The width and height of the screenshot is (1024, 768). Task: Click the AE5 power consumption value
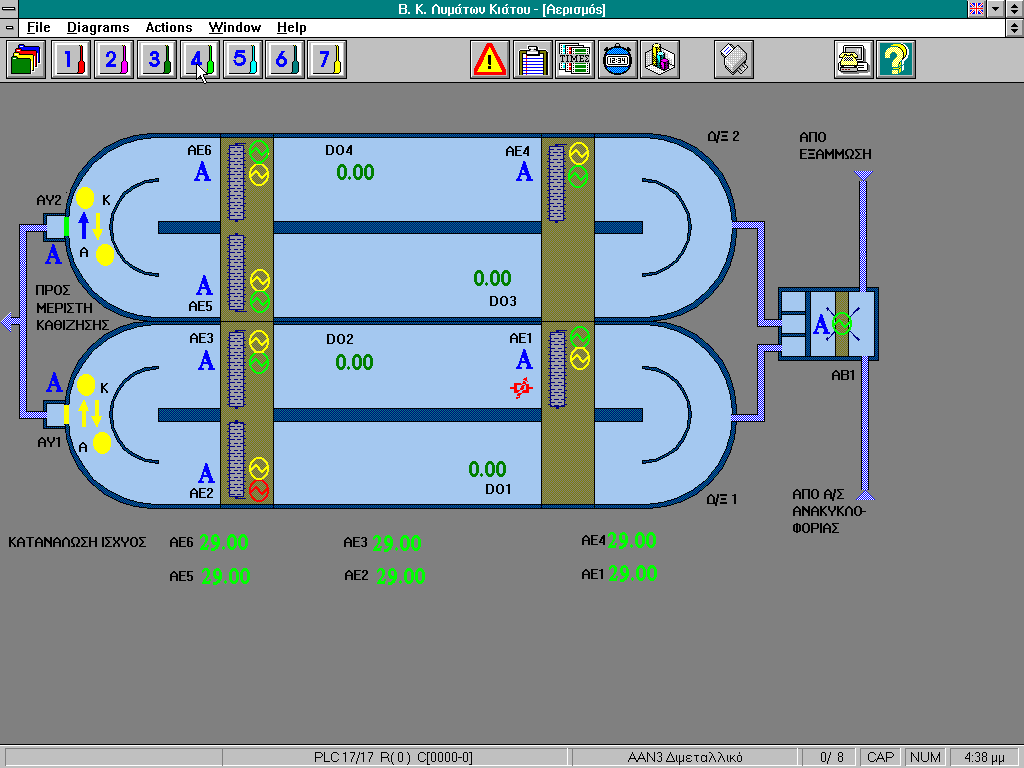click(226, 577)
